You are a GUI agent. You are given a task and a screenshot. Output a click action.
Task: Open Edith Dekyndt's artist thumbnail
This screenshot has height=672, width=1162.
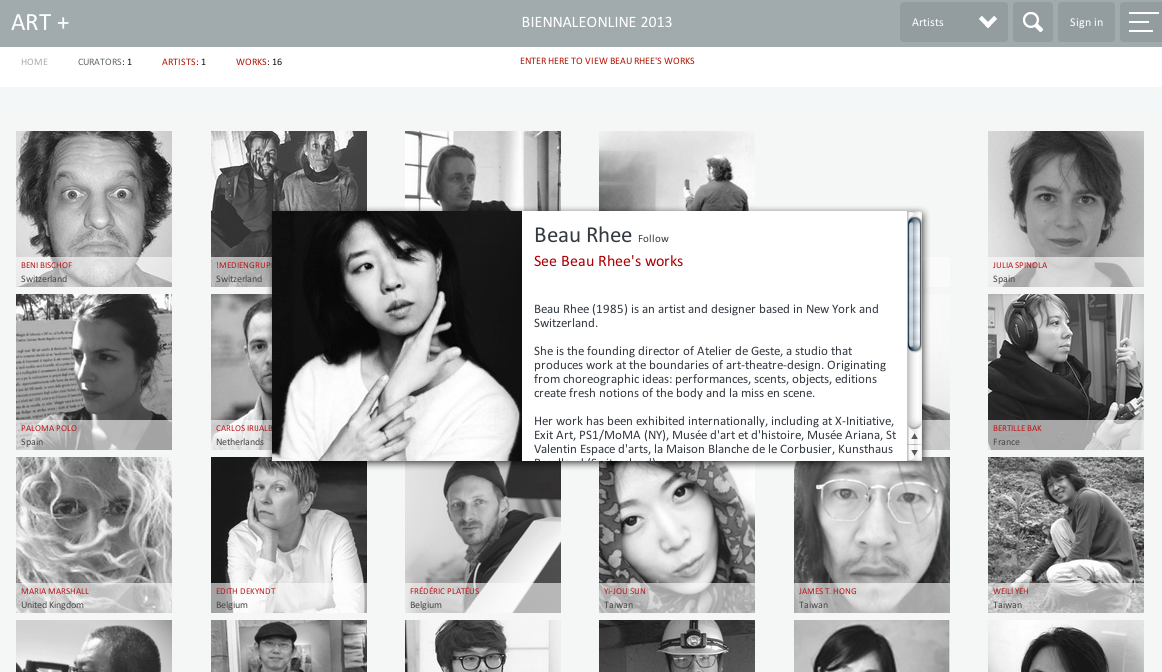(289, 535)
